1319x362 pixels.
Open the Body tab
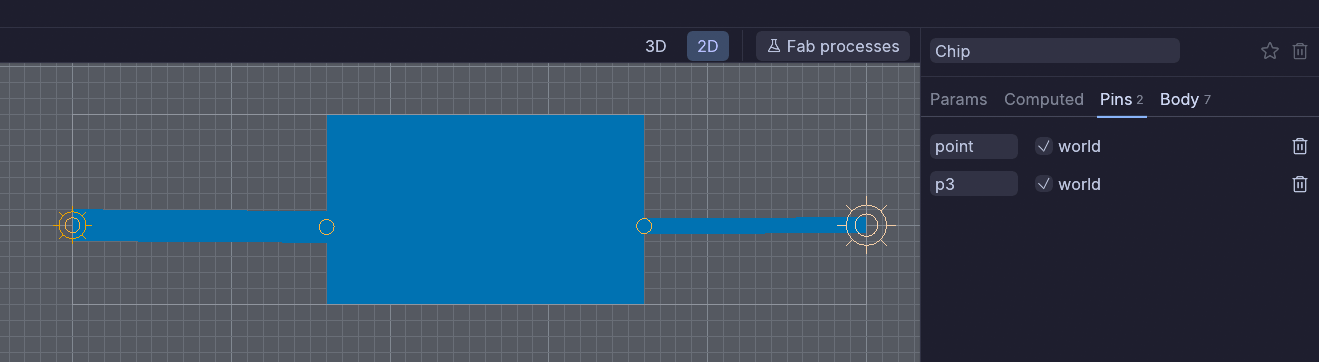click(1185, 99)
